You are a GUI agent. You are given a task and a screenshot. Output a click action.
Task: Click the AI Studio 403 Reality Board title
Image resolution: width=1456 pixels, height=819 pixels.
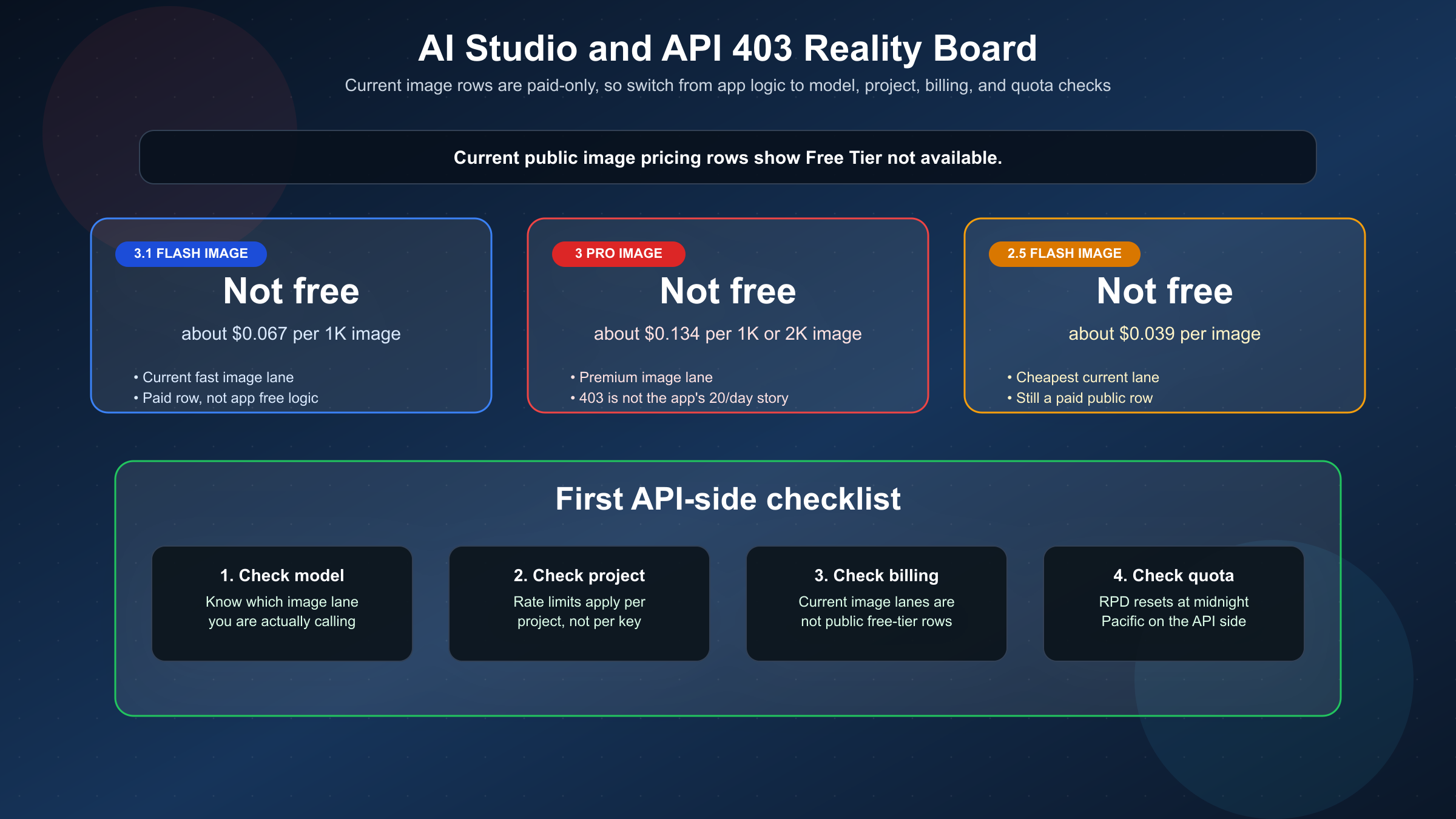pos(728,49)
